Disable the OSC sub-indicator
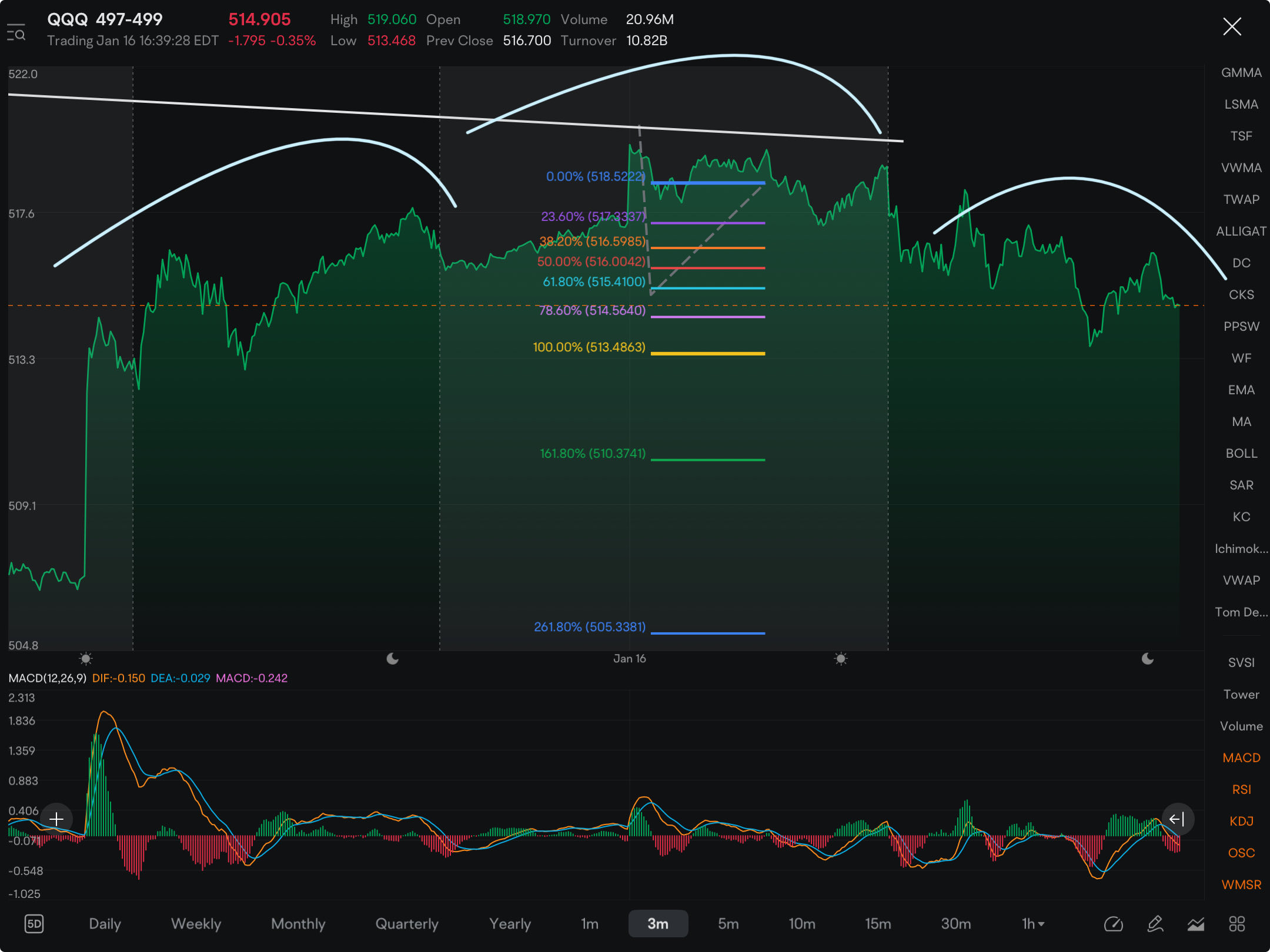This screenshot has height=952, width=1270. pos(1241,853)
